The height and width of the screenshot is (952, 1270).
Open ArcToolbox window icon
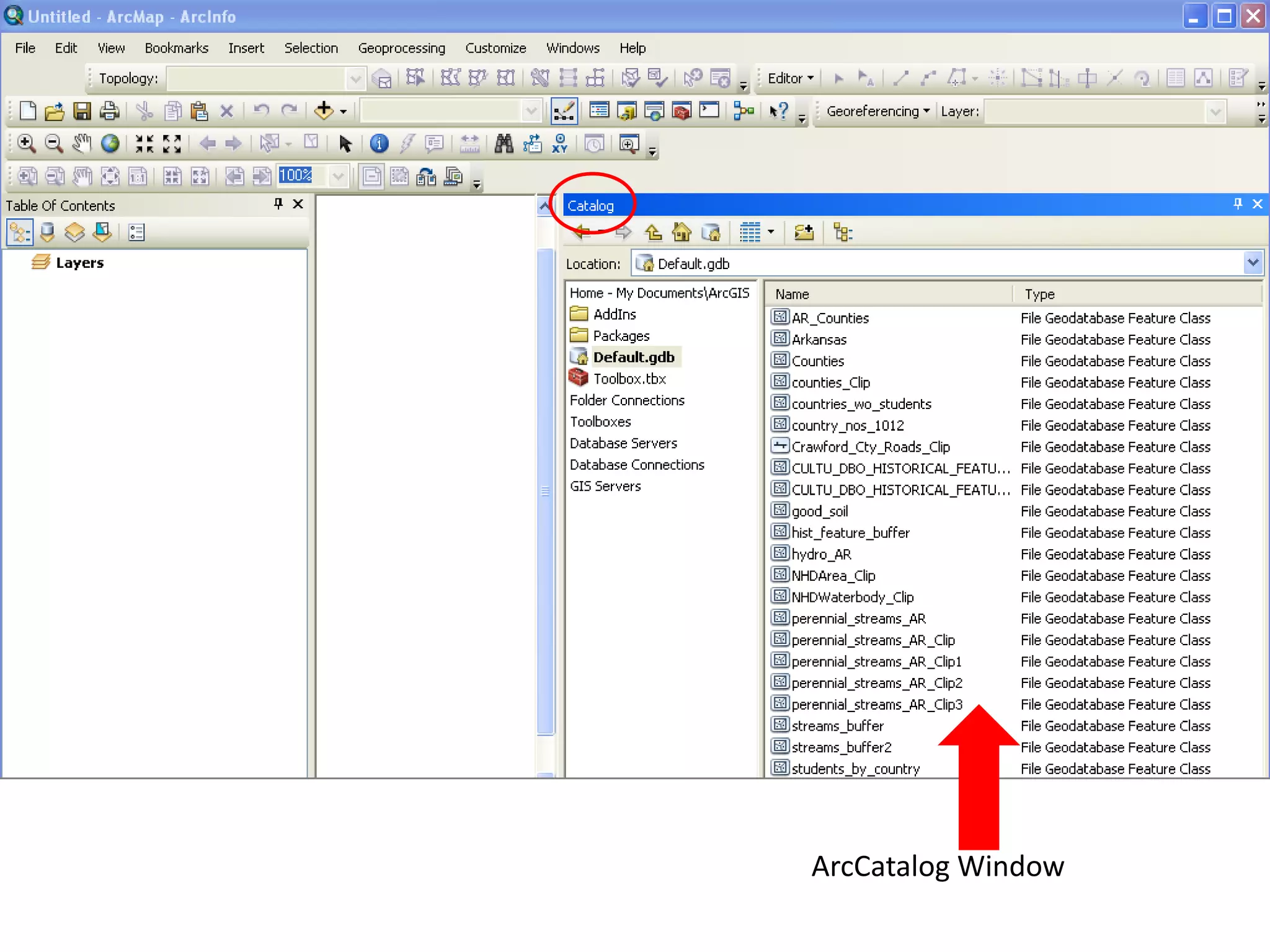coord(682,111)
